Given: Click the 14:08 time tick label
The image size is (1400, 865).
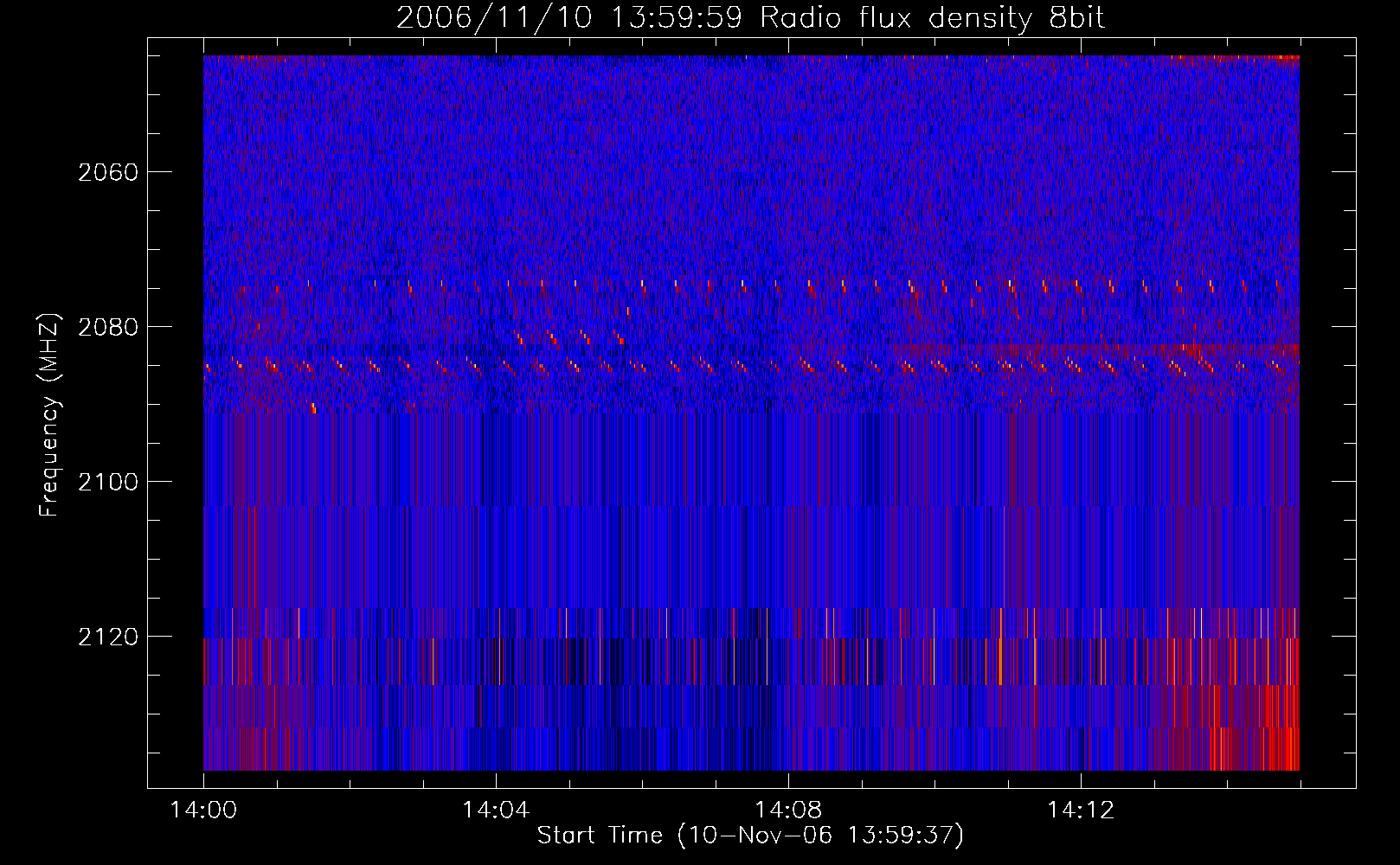Looking at the screenshot, I should 788,810.
